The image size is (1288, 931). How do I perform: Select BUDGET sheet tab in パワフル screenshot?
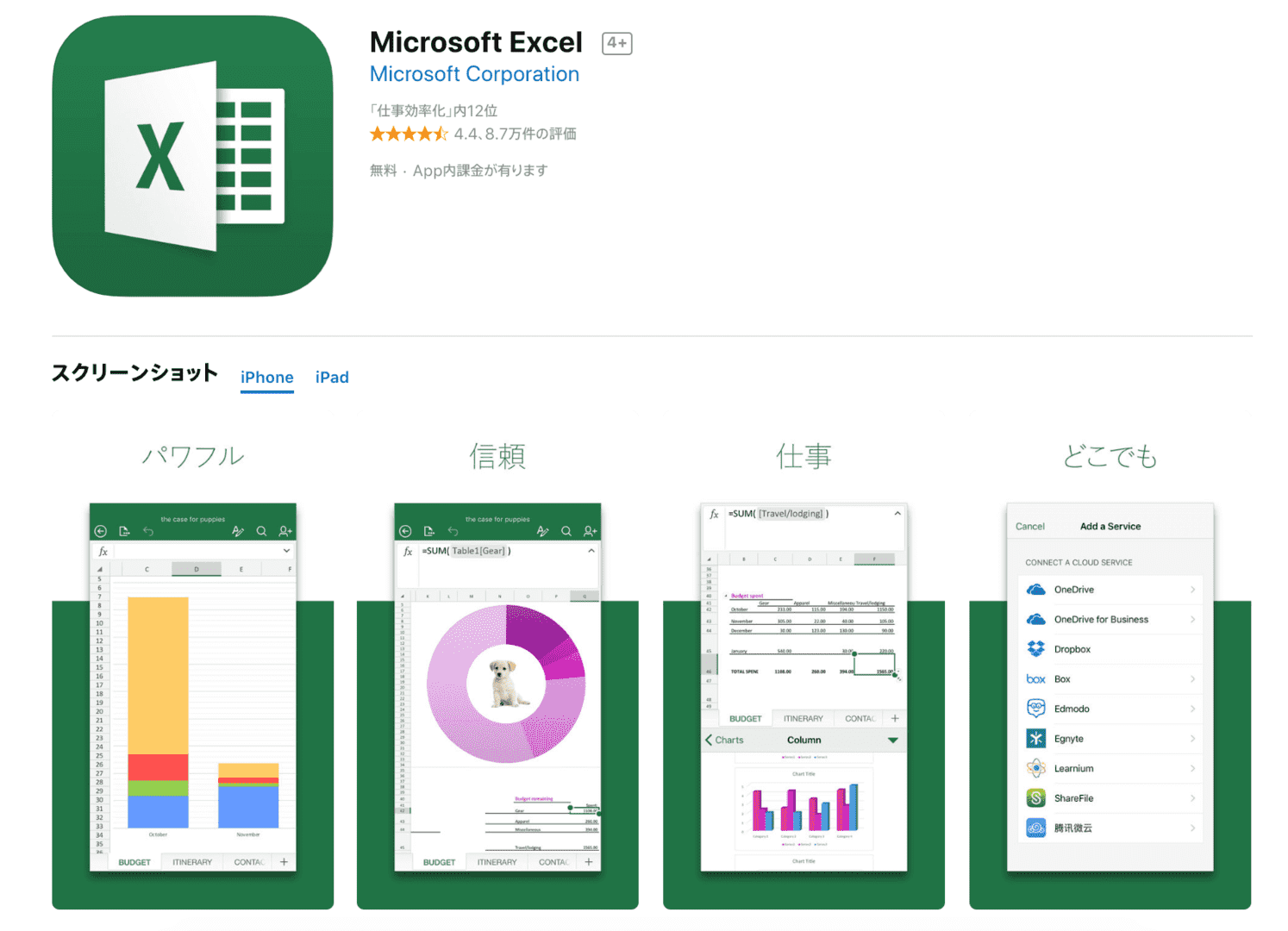click(x=134, y=862)
